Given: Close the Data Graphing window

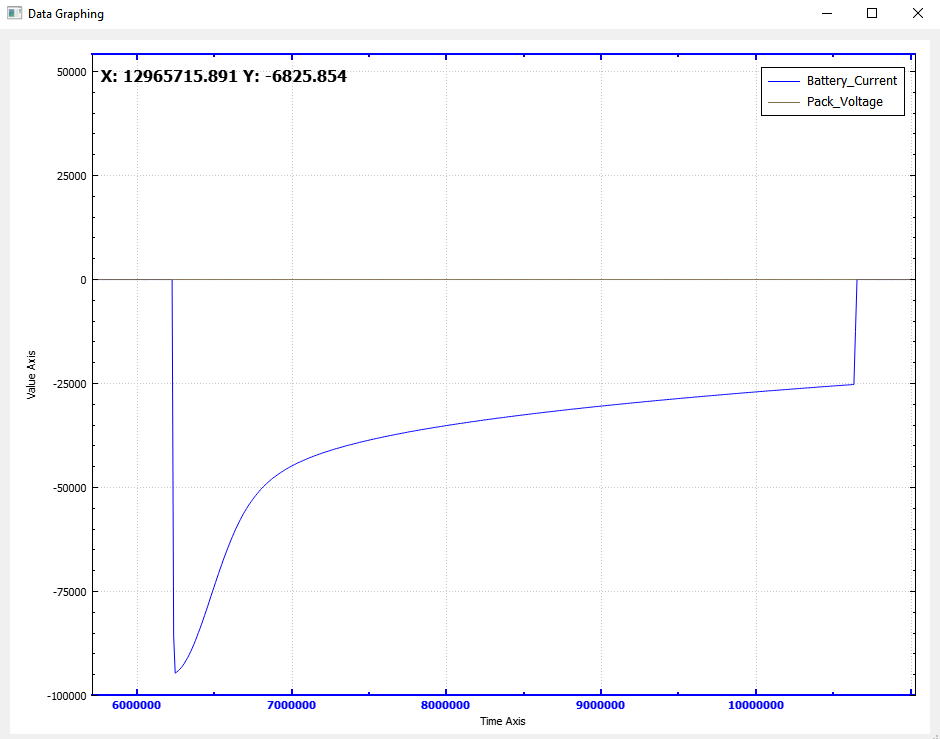Looking at the screenshot, I should (x=918, y=14).
